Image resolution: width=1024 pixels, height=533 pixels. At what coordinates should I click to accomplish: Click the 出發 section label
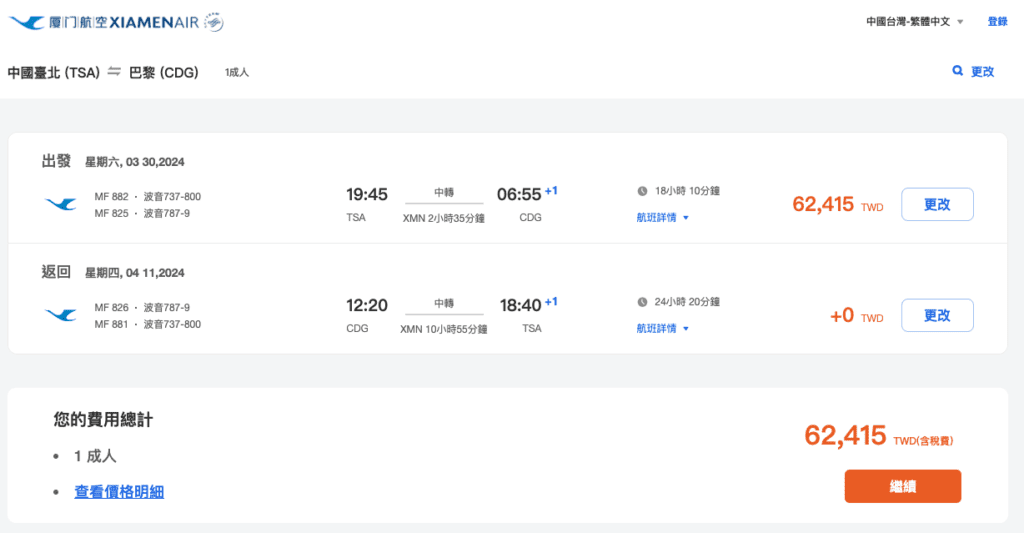(56, 161)
